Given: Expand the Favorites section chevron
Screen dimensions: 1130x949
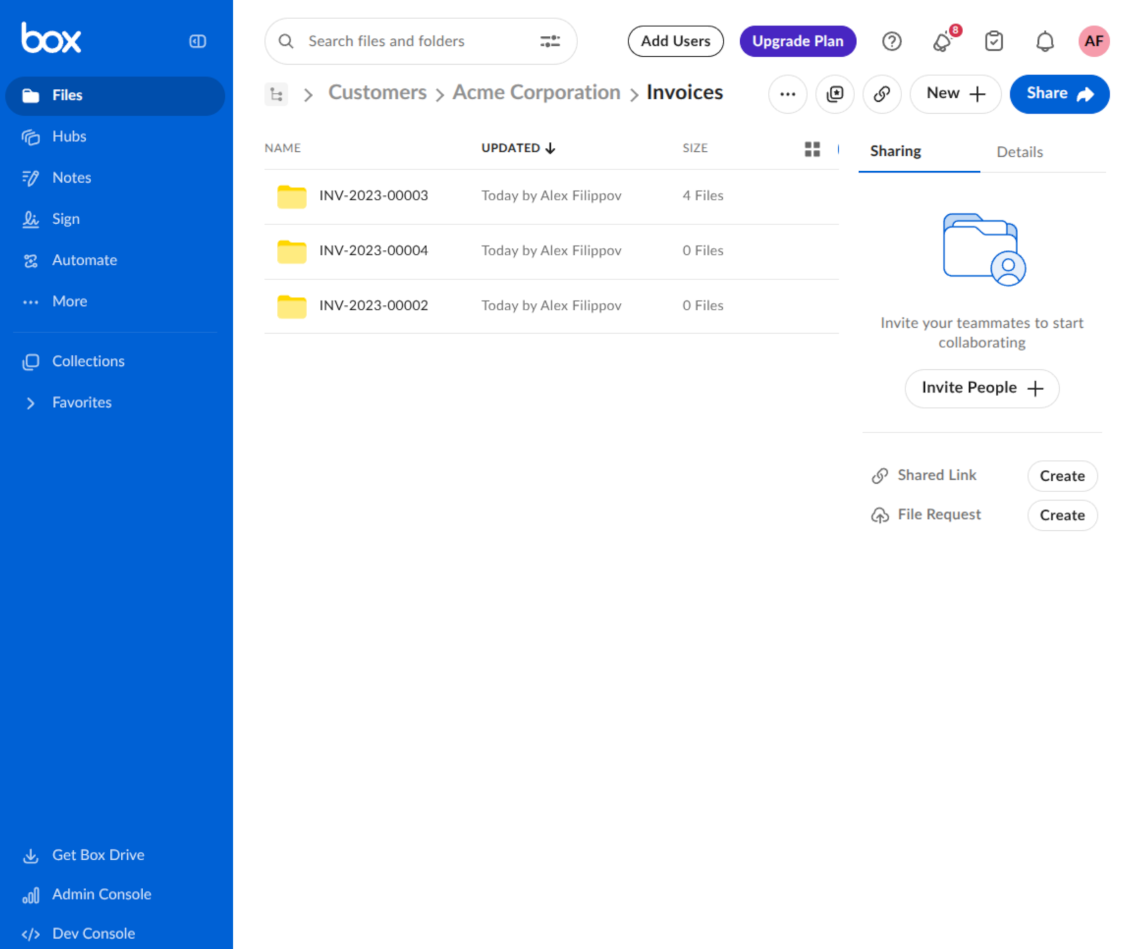Looking at the screenshot, I should [30, 403].
